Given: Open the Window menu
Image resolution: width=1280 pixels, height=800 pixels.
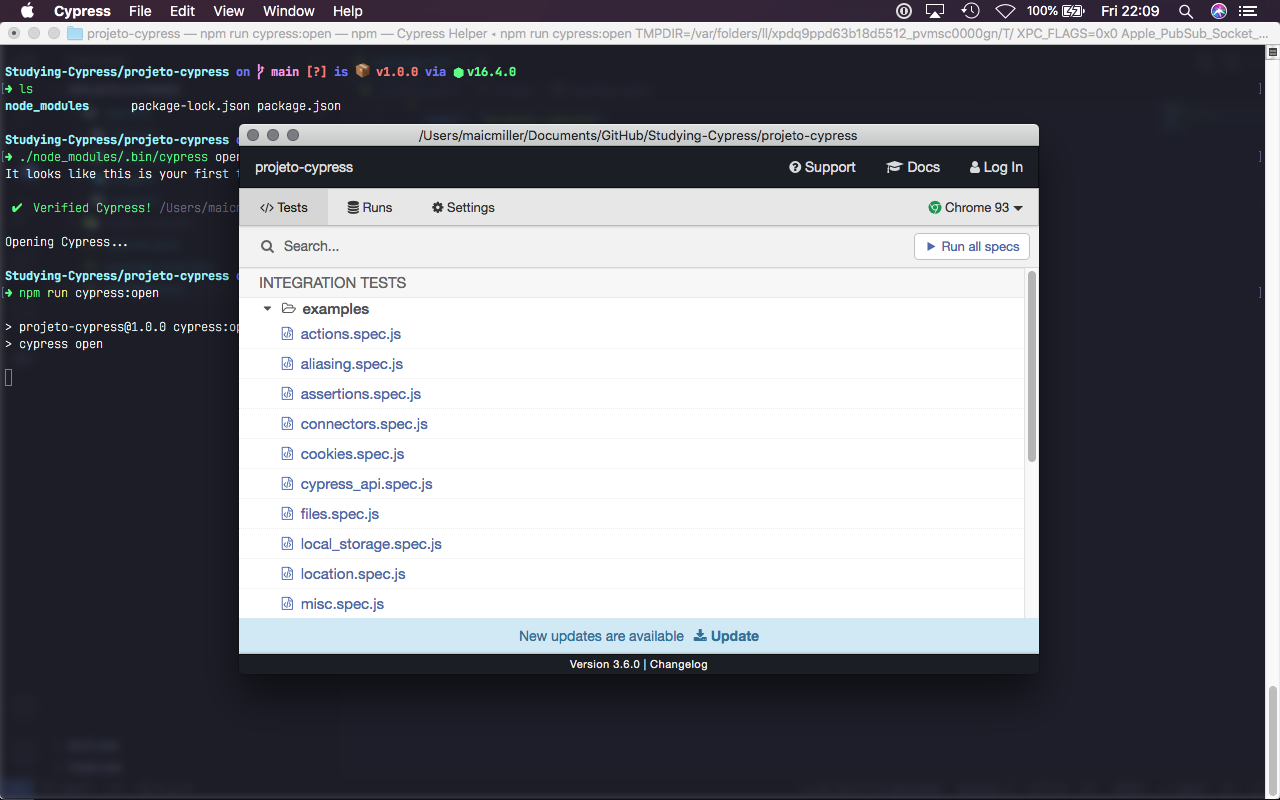Looking at the screenshot, I should [x=288, y=11].
